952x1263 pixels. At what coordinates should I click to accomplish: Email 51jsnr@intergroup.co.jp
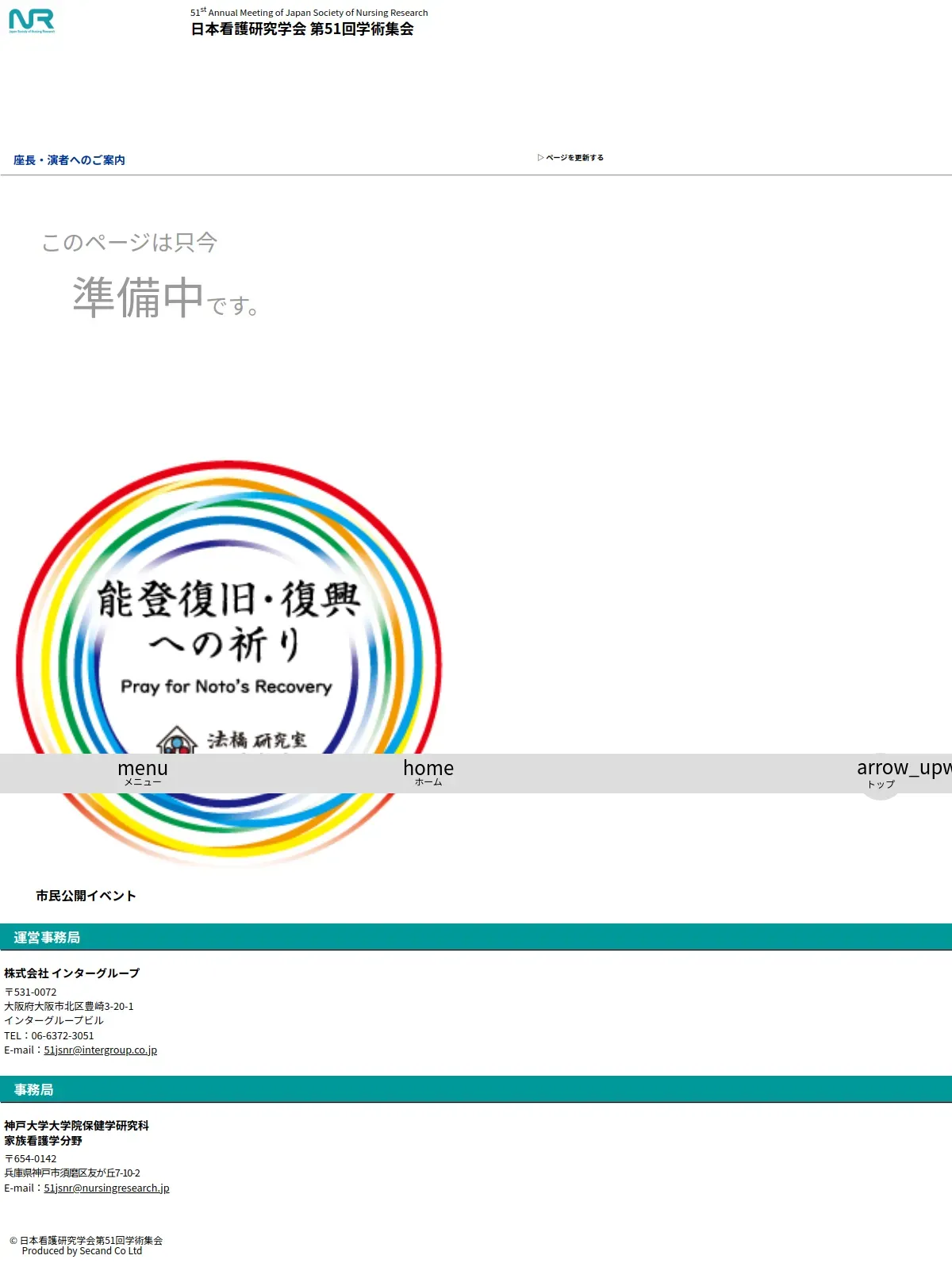coord(100,1050)
